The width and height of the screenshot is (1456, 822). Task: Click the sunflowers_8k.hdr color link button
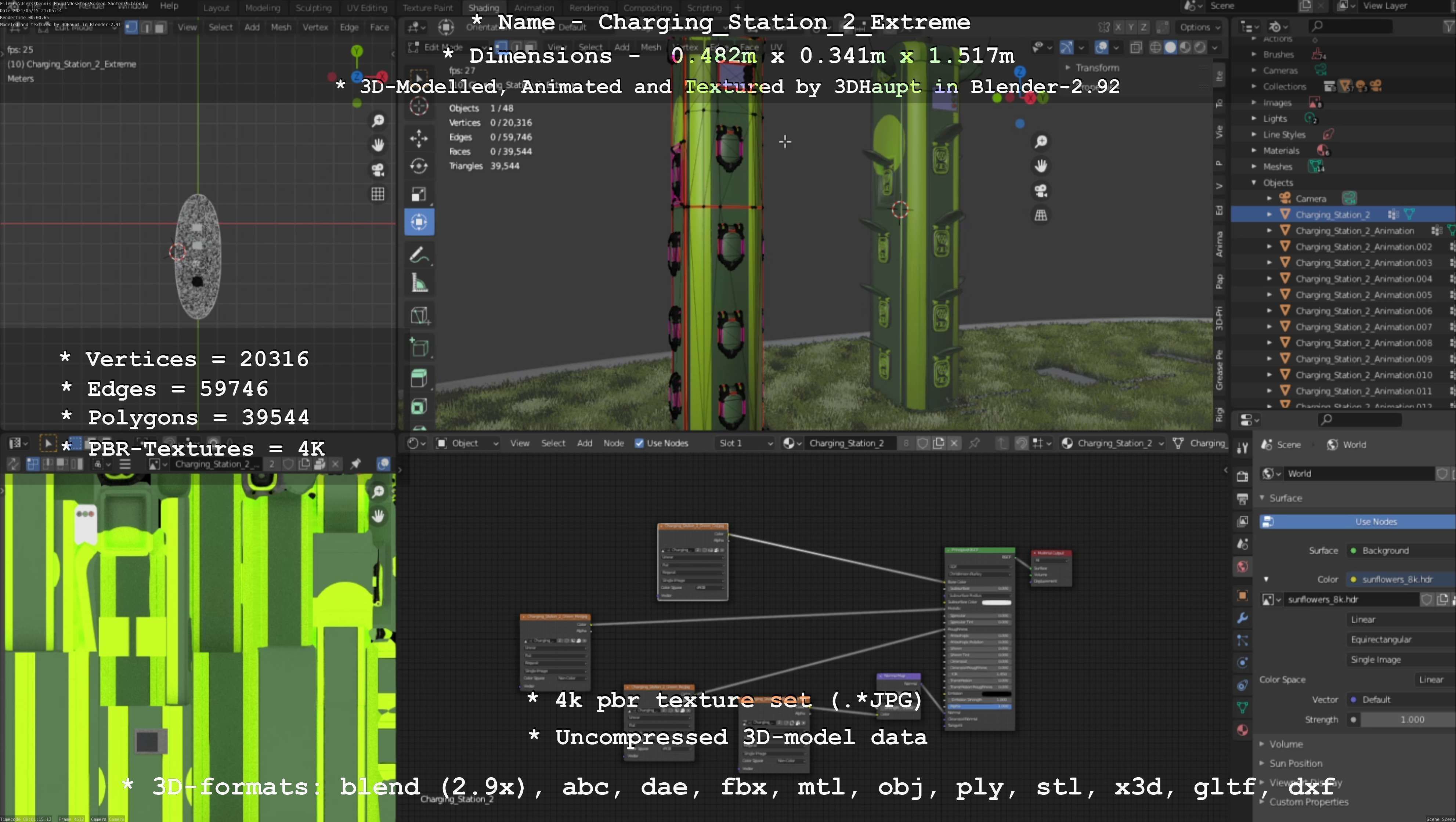point(1402,580)
